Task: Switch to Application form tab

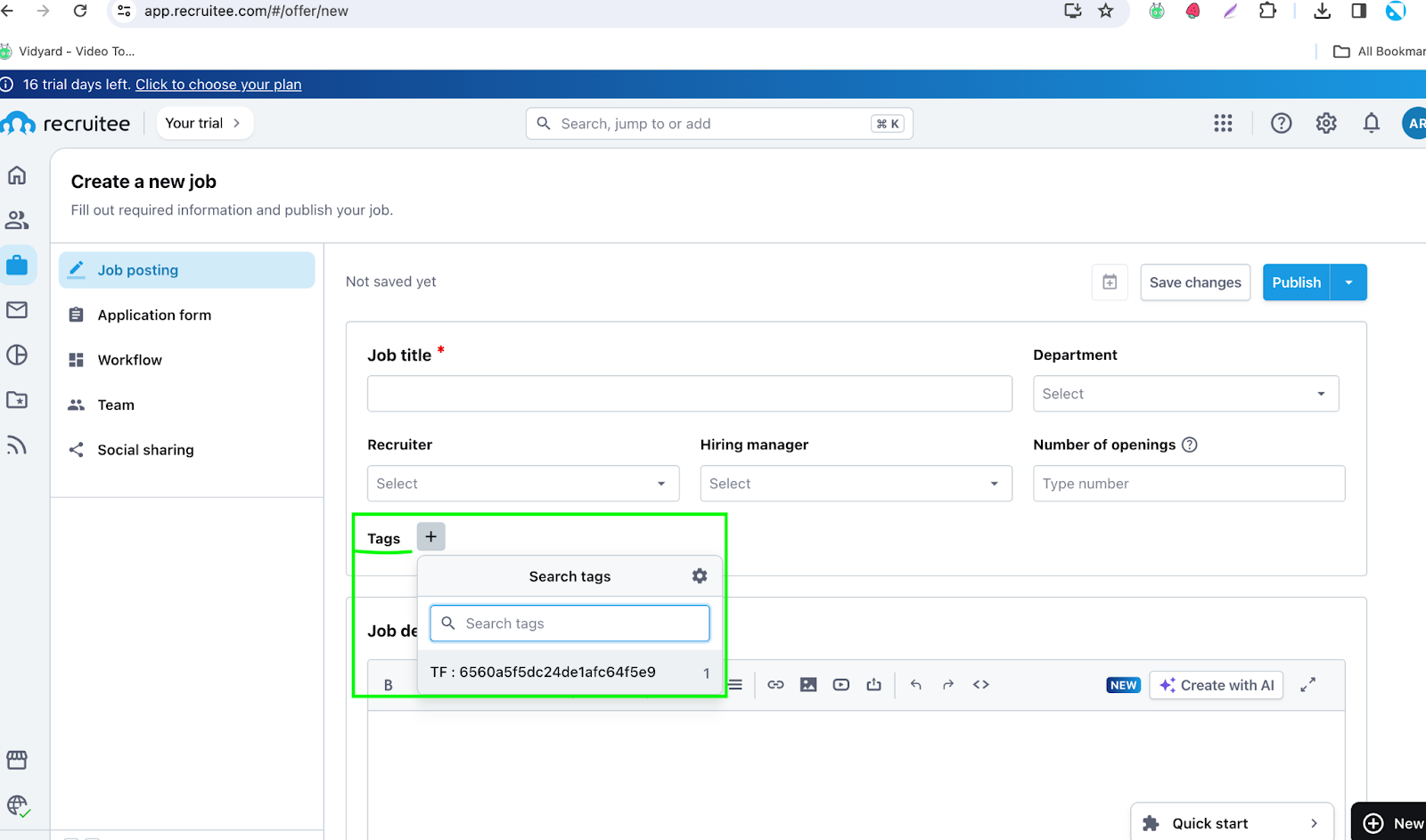Action: click(154, 315)
